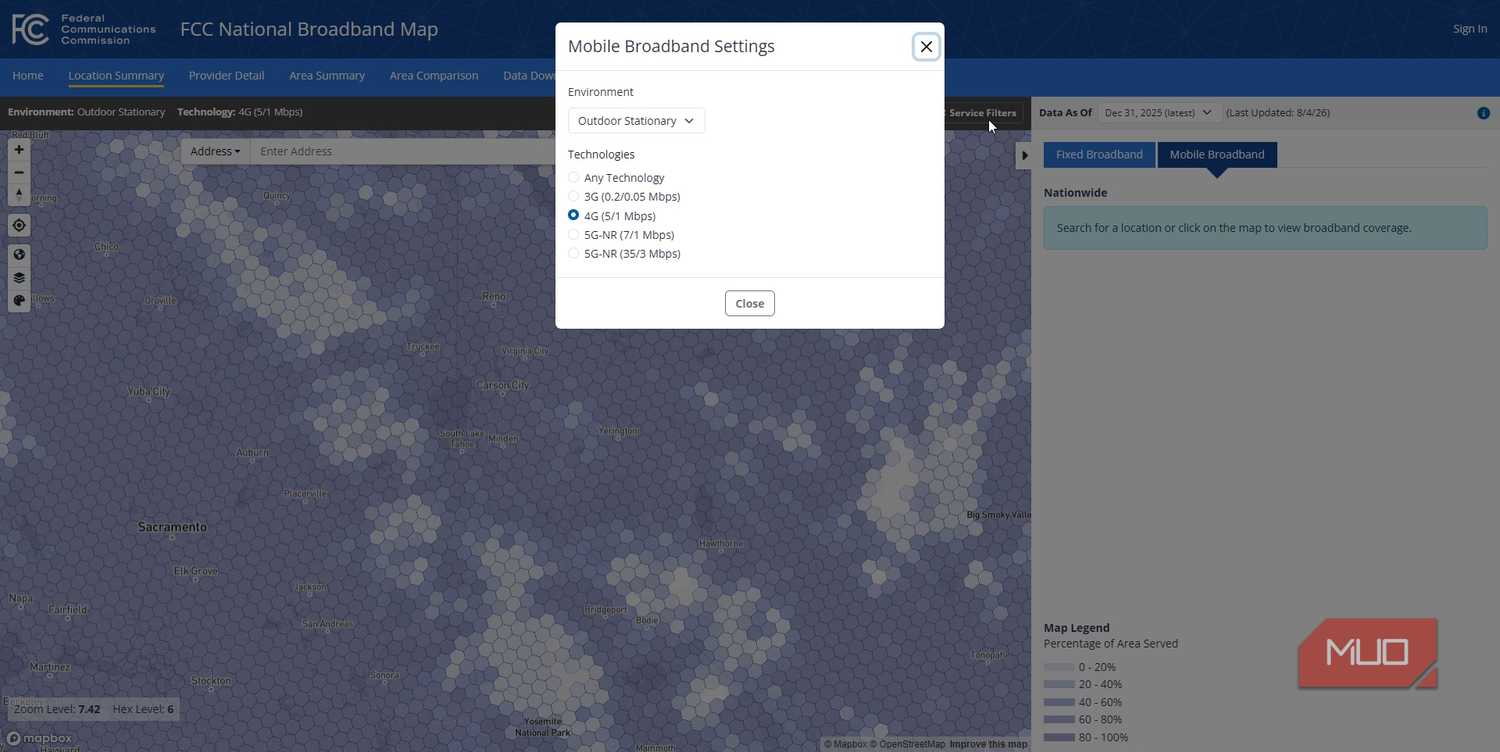
Task: Click the Hawthorne label on the map
Action: pyautogui.click(x=721, y=544)
